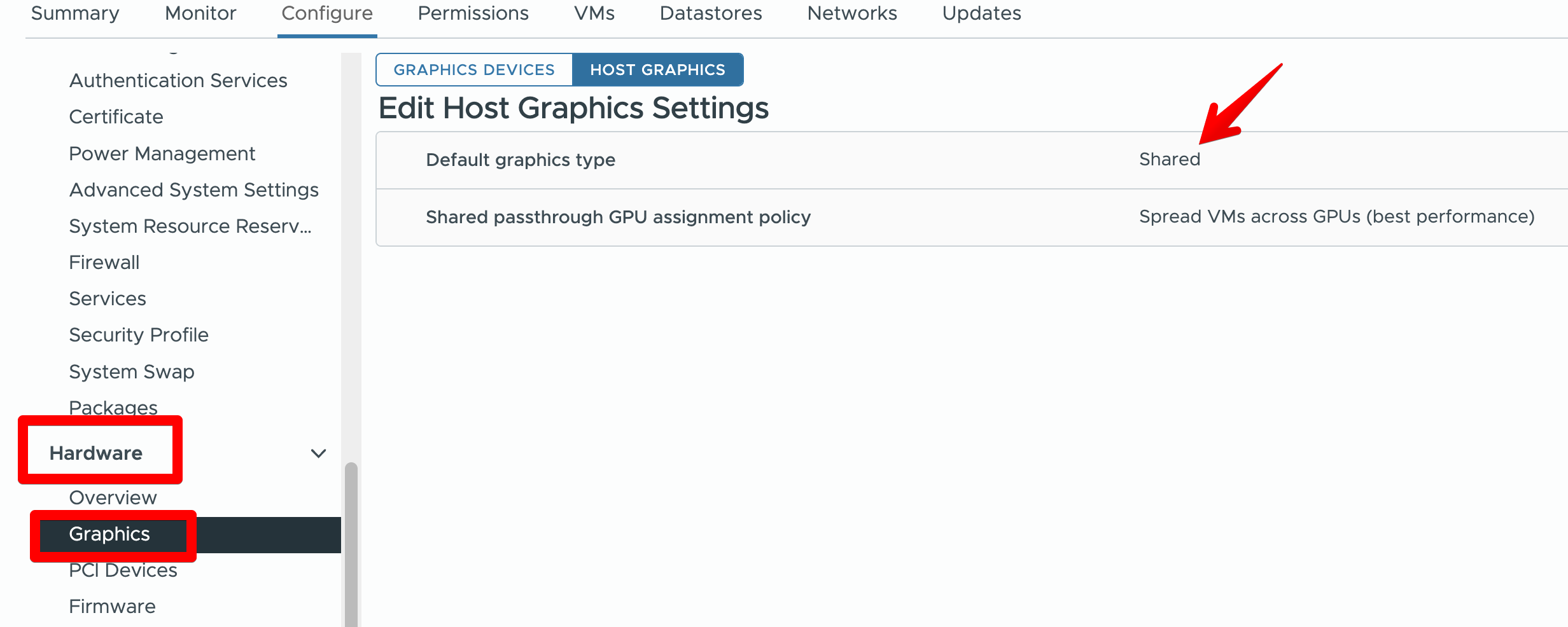Screen dimensions: 1568x627
Task: Open the Summary tab
Action: tap(75, 14)
